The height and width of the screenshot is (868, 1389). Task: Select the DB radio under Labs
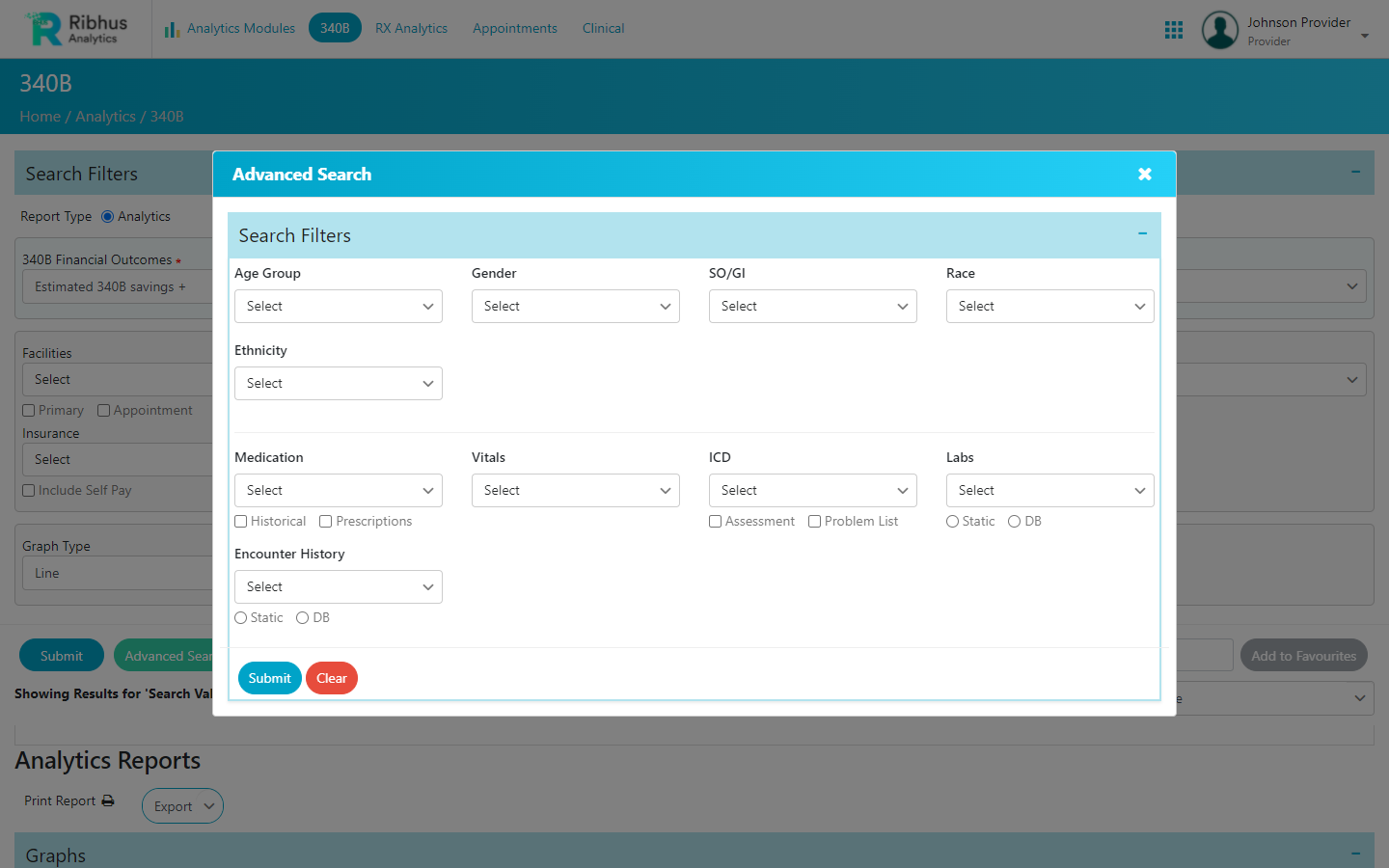1014,522
